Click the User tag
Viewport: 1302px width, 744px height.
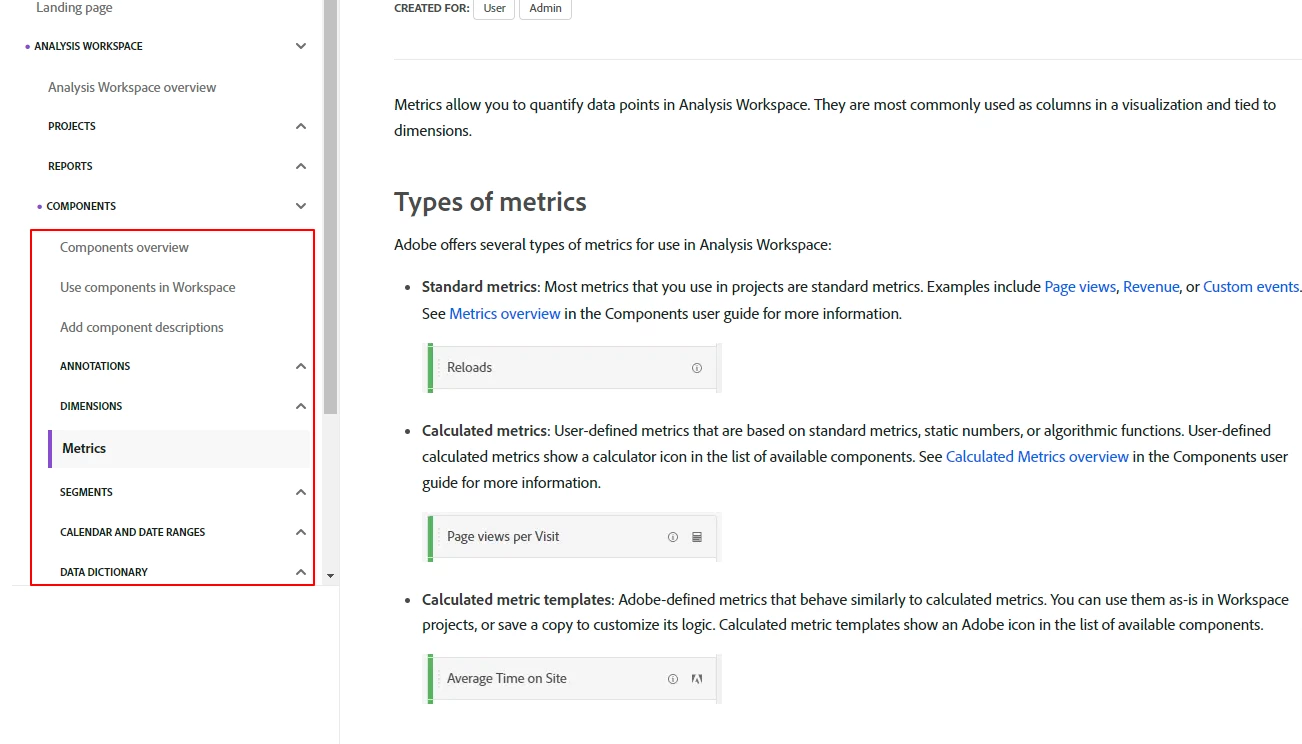click(x=494, y=8)
